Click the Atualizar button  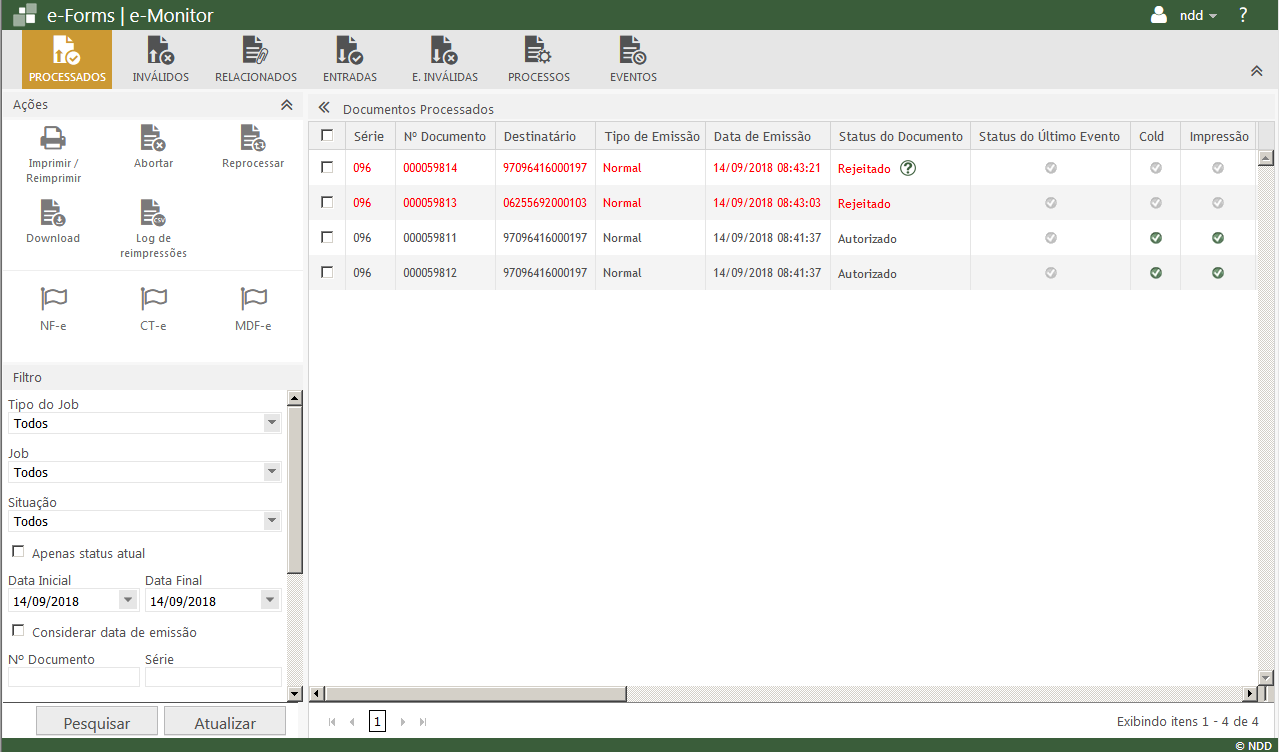[x=225, y=723]
